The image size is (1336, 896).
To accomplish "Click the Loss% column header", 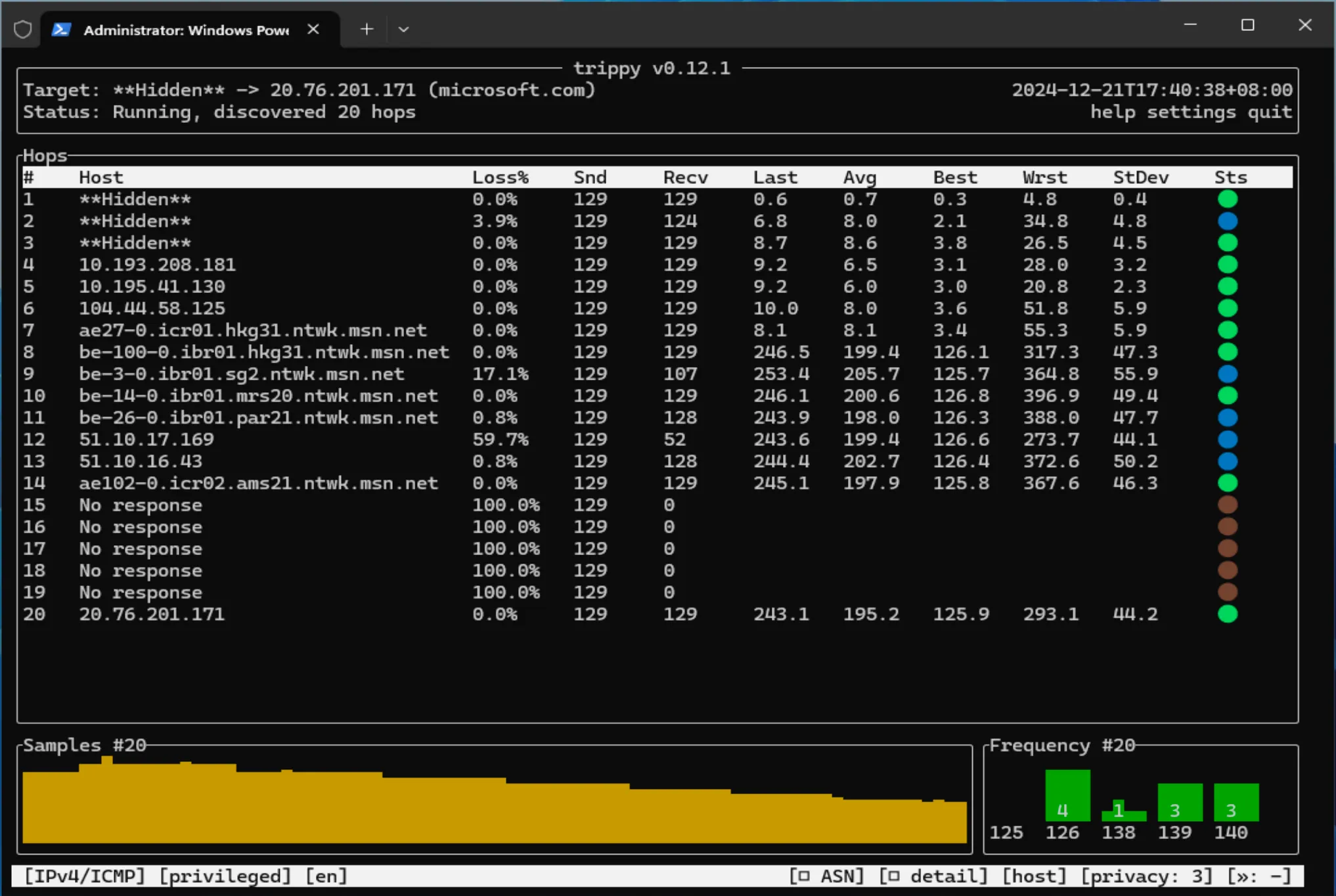I will click(x=500, y=177).
